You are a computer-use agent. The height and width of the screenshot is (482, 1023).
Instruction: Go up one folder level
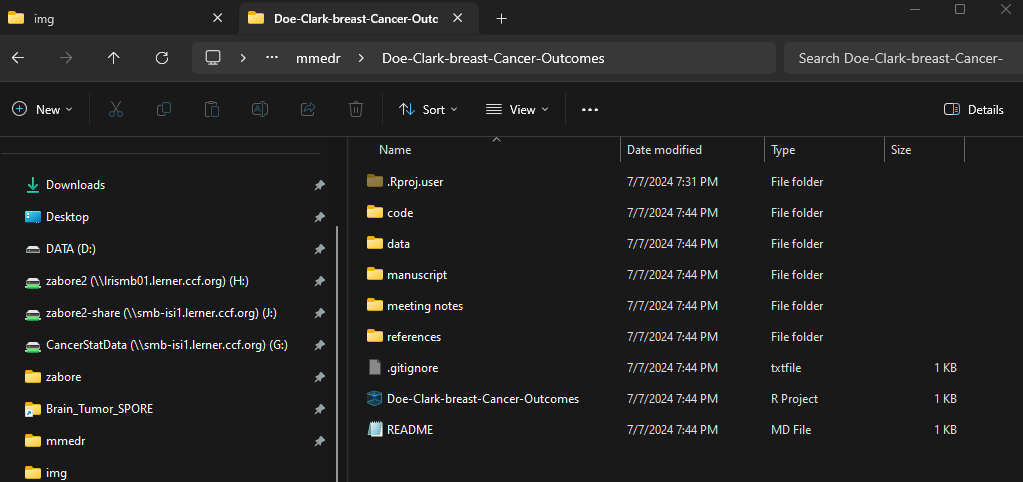[x=114, y=58]
